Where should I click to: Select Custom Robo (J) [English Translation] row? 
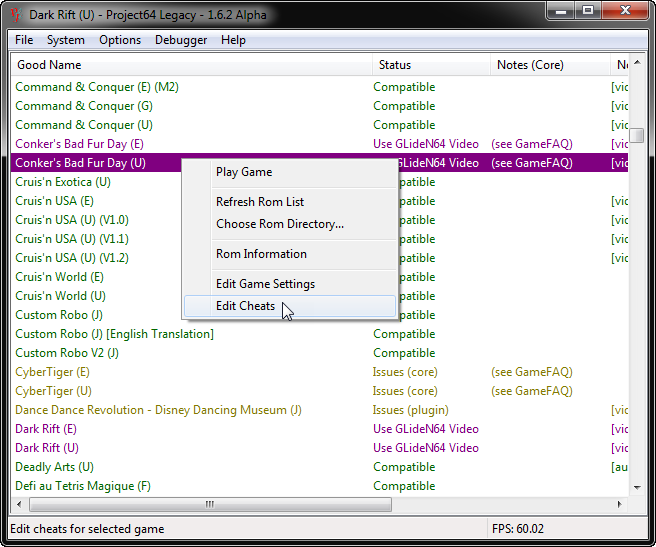[x=320, y=334]
